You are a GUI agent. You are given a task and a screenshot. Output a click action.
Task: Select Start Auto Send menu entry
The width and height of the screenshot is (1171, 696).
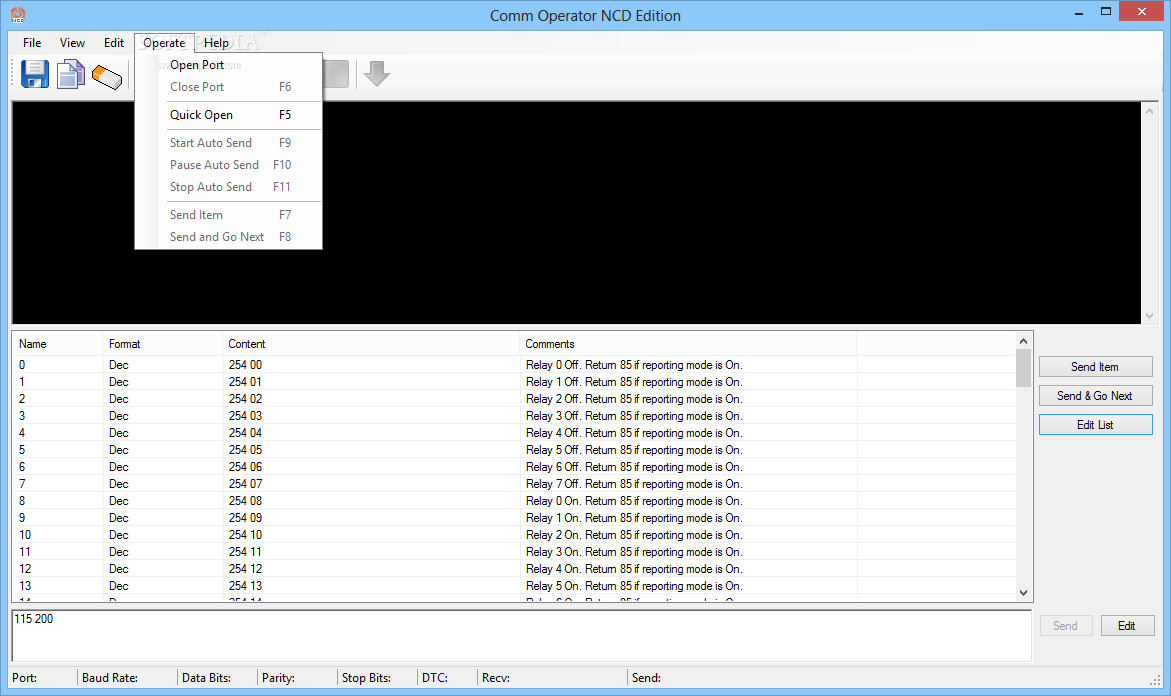(x=229, y=143)
